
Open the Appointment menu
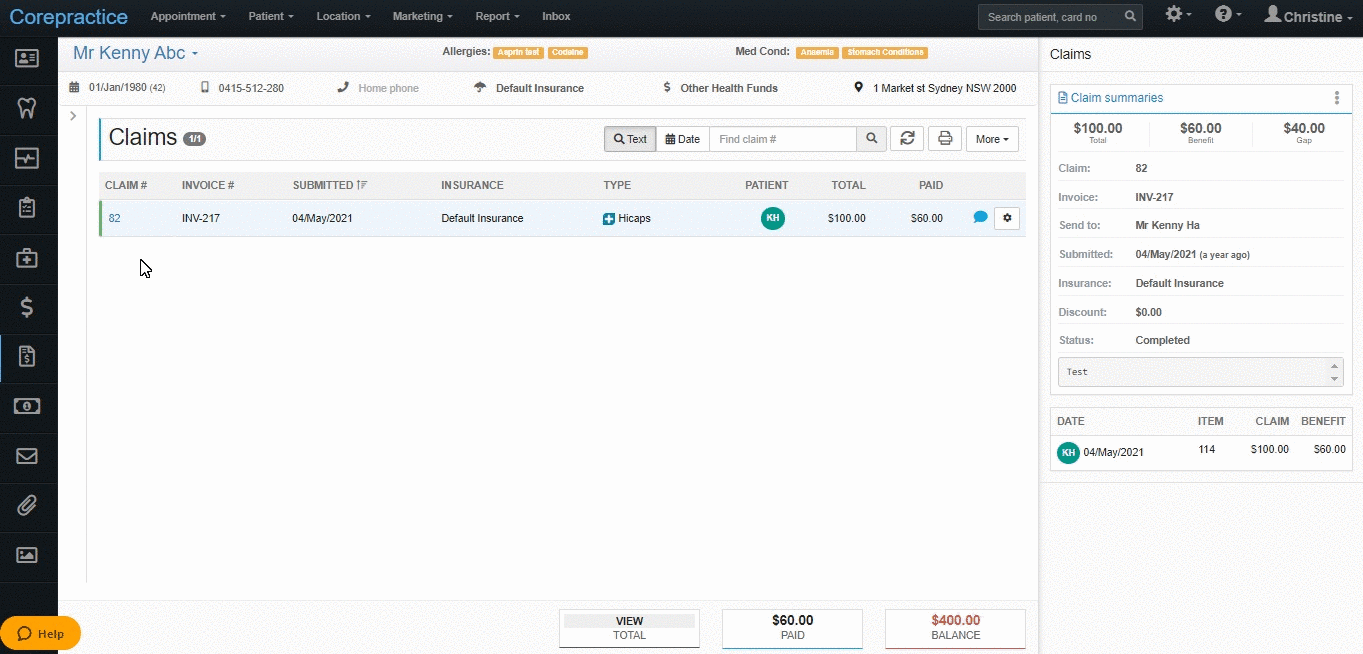[188, 17]
